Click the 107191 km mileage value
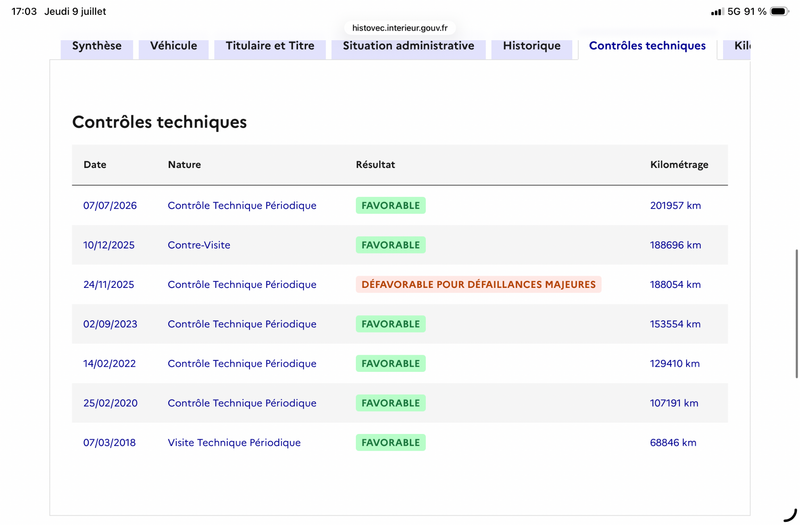The image size is (800, 525). [x=674, y=403]
